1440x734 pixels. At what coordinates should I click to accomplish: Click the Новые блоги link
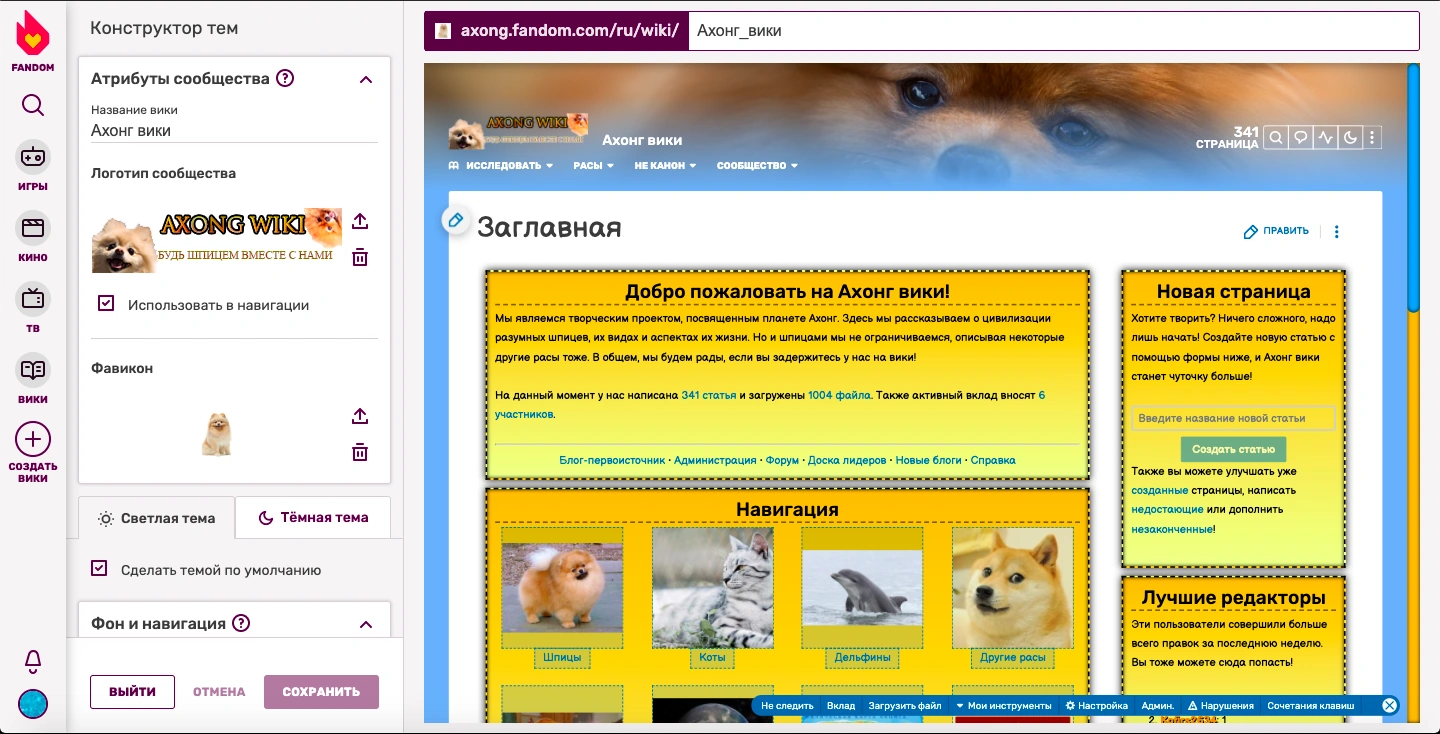[929, 460]
